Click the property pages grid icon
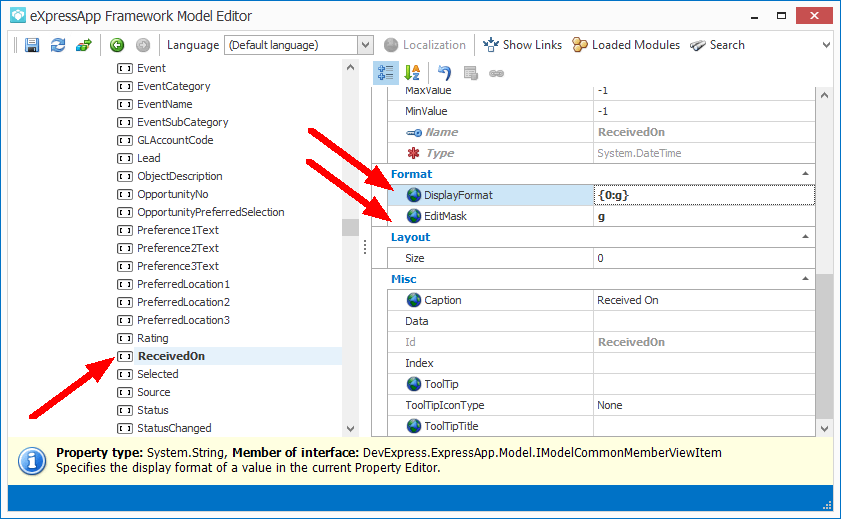The height and width of the screenshot is (519, 841). [471, 73]
